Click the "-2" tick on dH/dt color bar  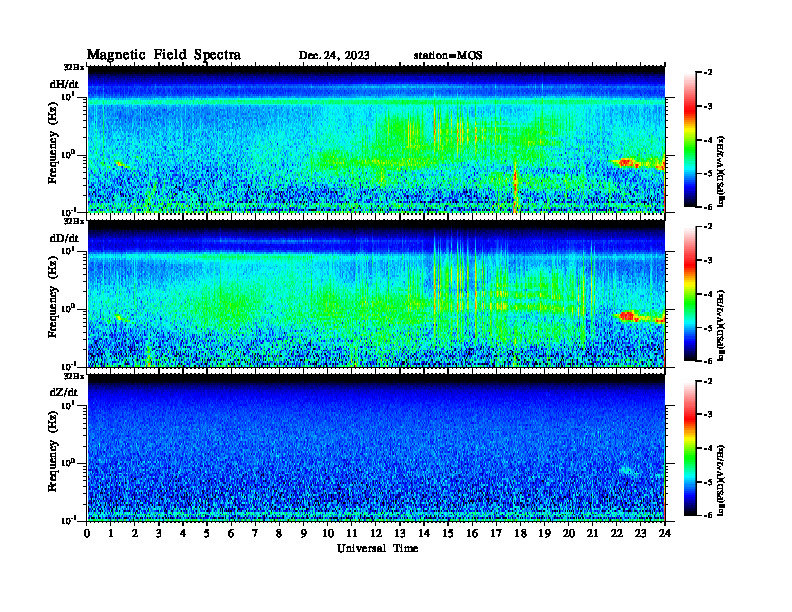click(708, 73)
